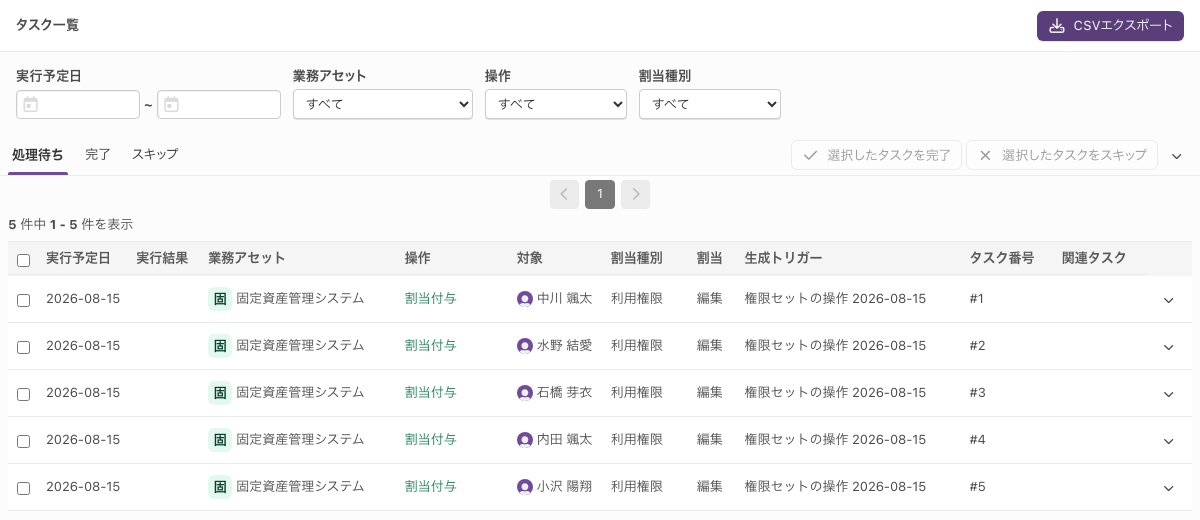
Task: Click the 固 asset icon in task #2 row
Action: point(220,346)
